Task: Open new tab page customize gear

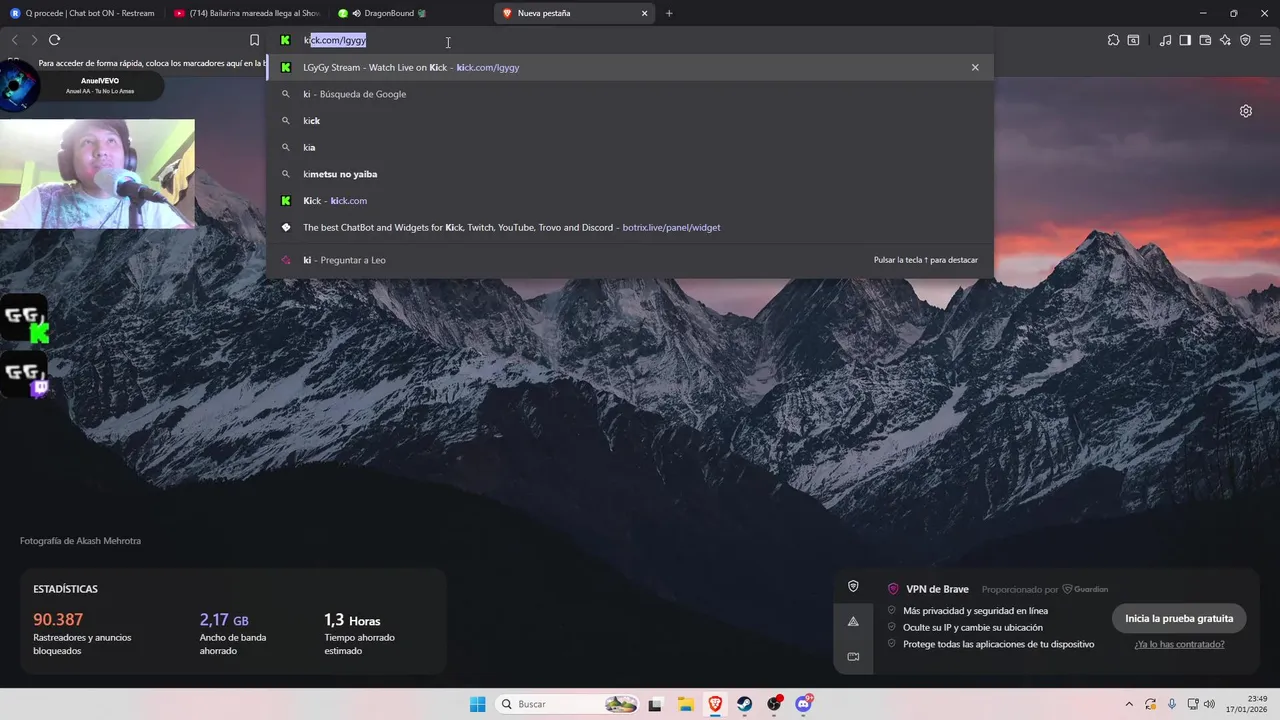Action: pyautogui.click(x=1246, y=111)
